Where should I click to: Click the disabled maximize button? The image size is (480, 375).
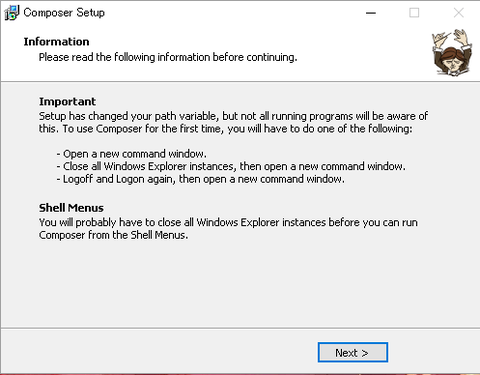[x=414, y=13]
